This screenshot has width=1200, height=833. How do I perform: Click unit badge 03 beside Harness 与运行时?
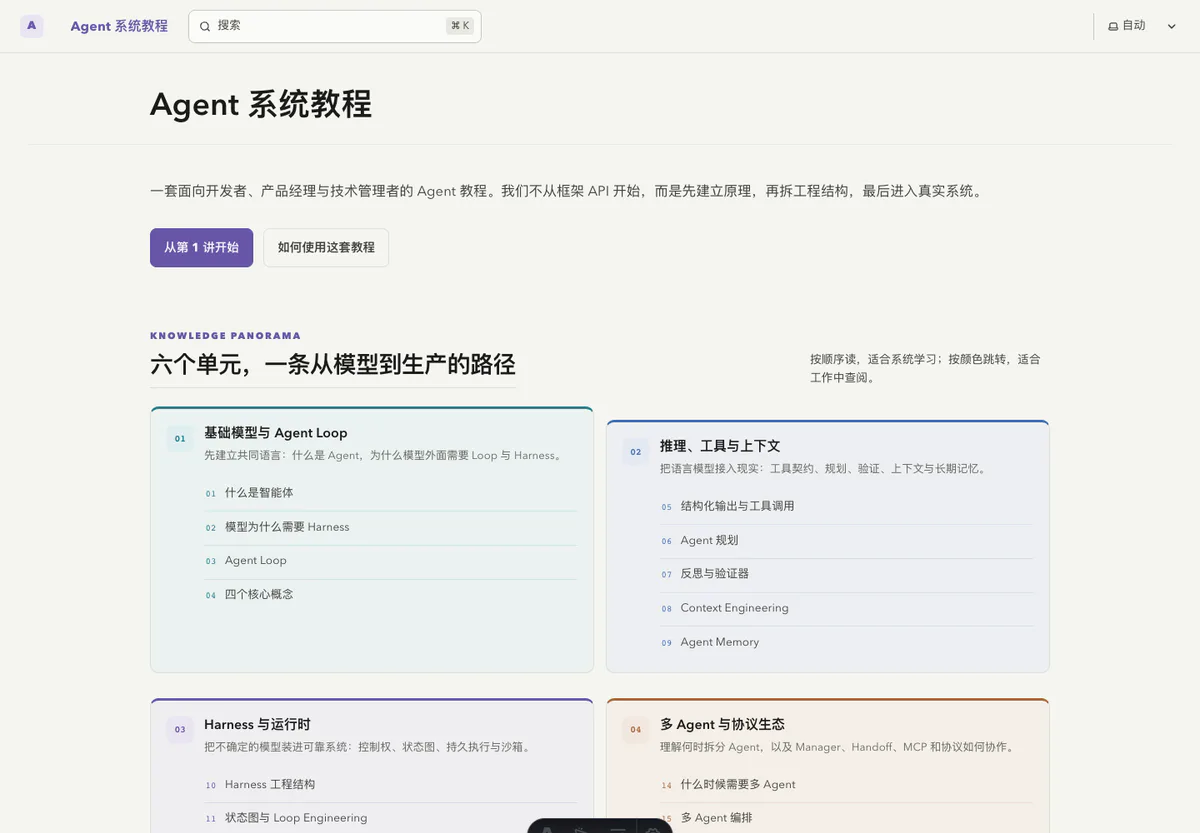(x=180, y=730)
